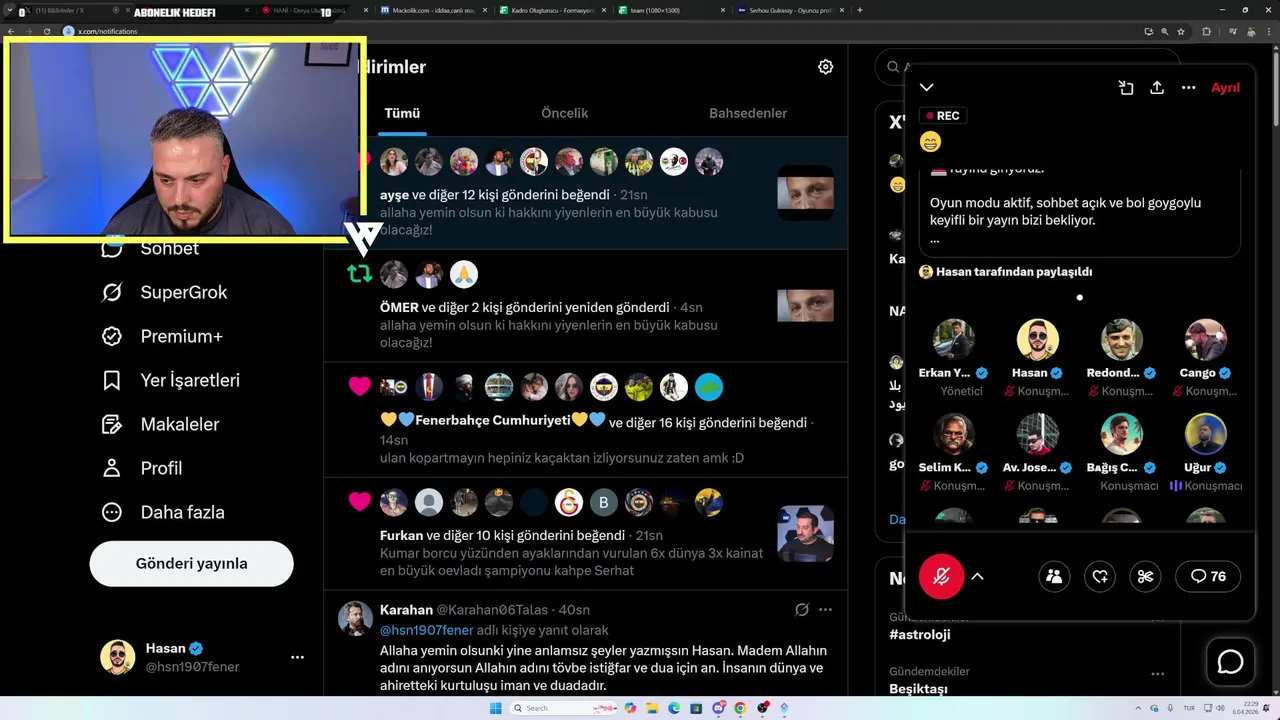The width and height of the screenshot is (1280, 720).
Task: Open thumbnail of ayşe's liked post
Action: 805,193
